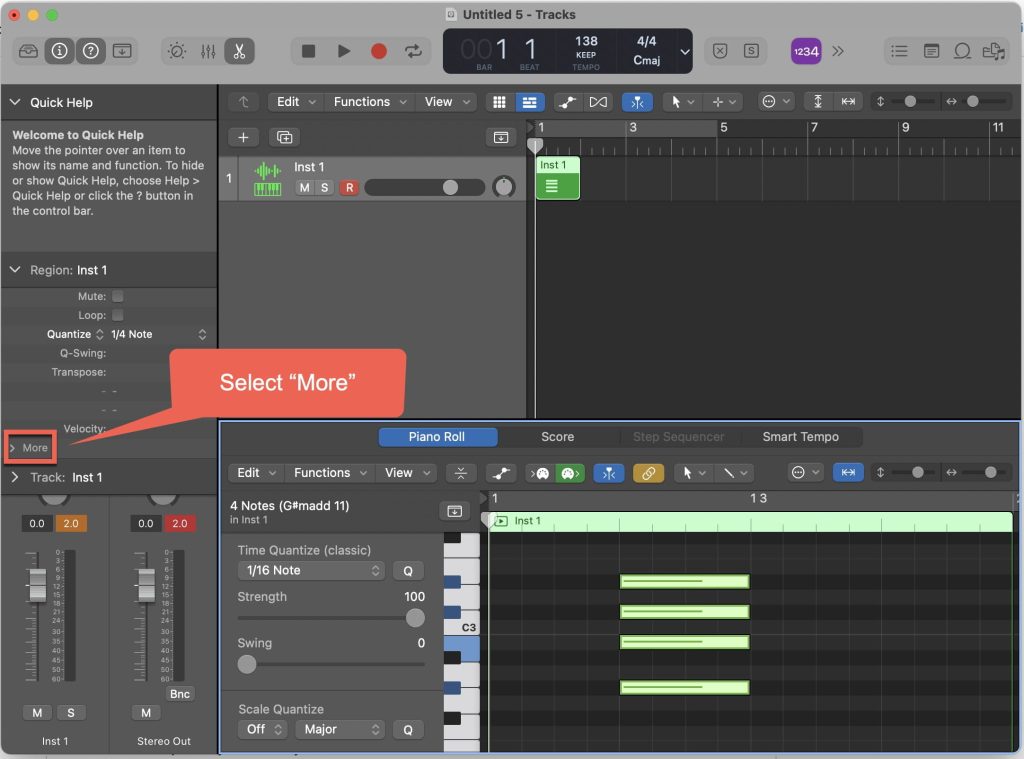Click the Strength slider handle
The image size is (1024, 759).
[415, 618]
